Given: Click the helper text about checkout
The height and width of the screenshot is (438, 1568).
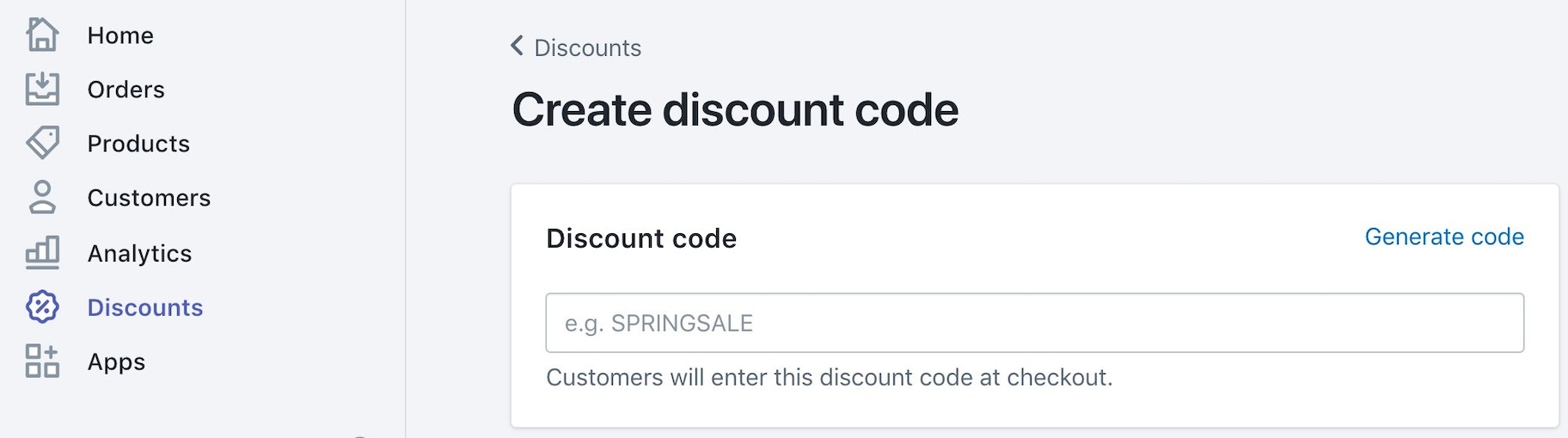Looking at the screenshot, I should click(x=829, y=377).
